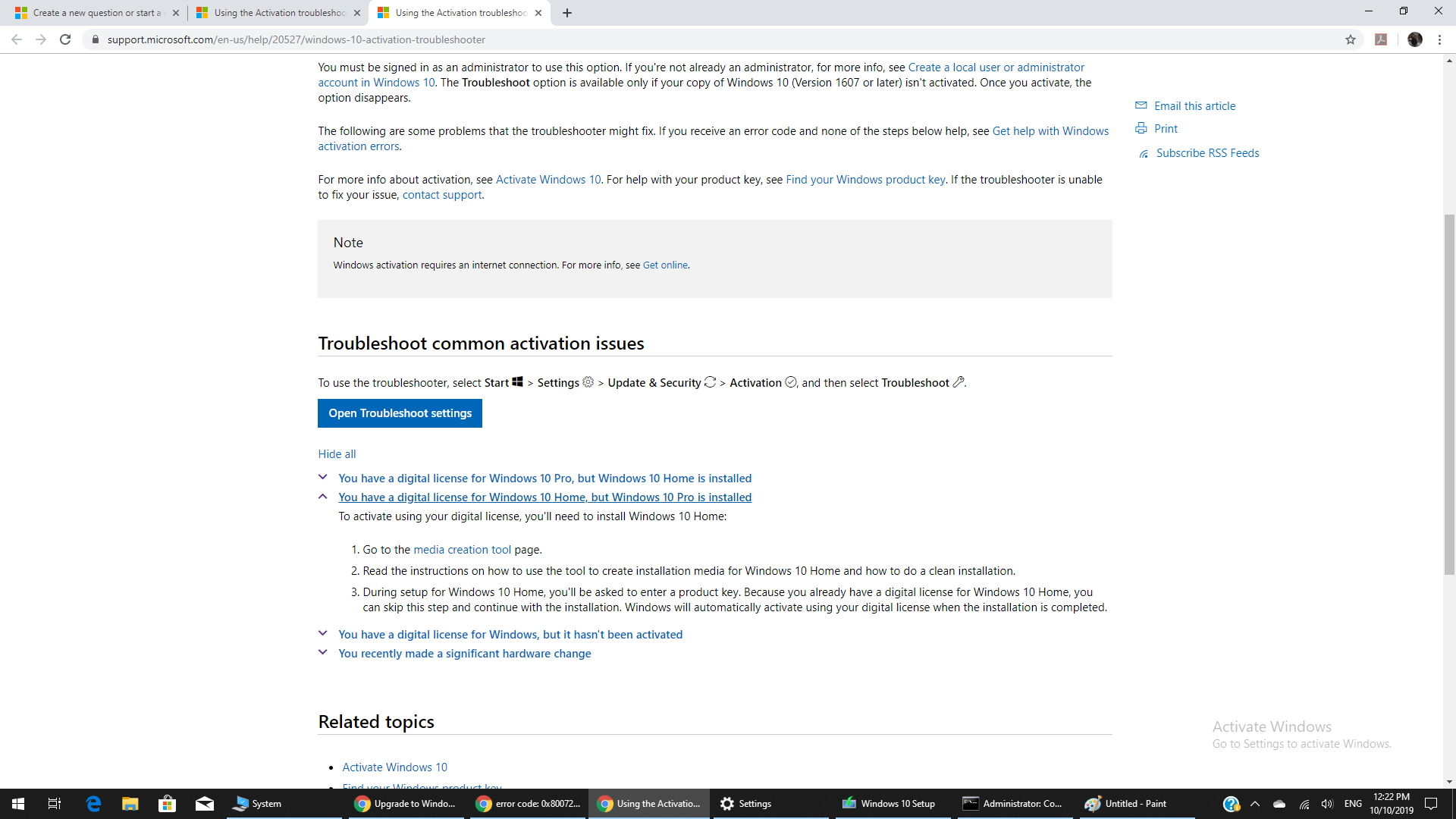Image resolution: width=1456 pixels, height=819 pixels.
Task: Switch to Windows 10 Setup on taskbar
Action: click(x=893, y=804)
